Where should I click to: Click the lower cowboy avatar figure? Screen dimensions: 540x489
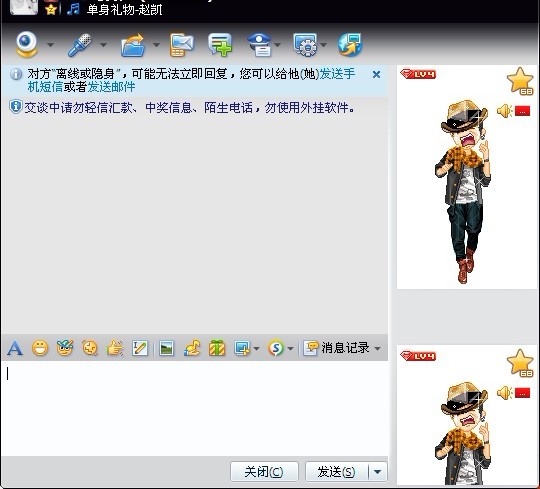[x=463, y=433]
